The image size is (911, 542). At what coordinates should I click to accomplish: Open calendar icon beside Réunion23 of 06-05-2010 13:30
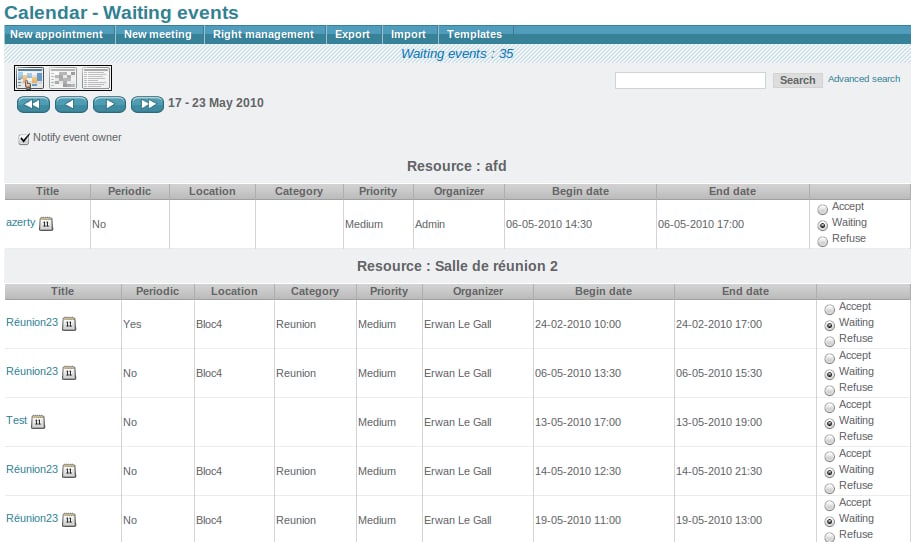coord(69,372)
